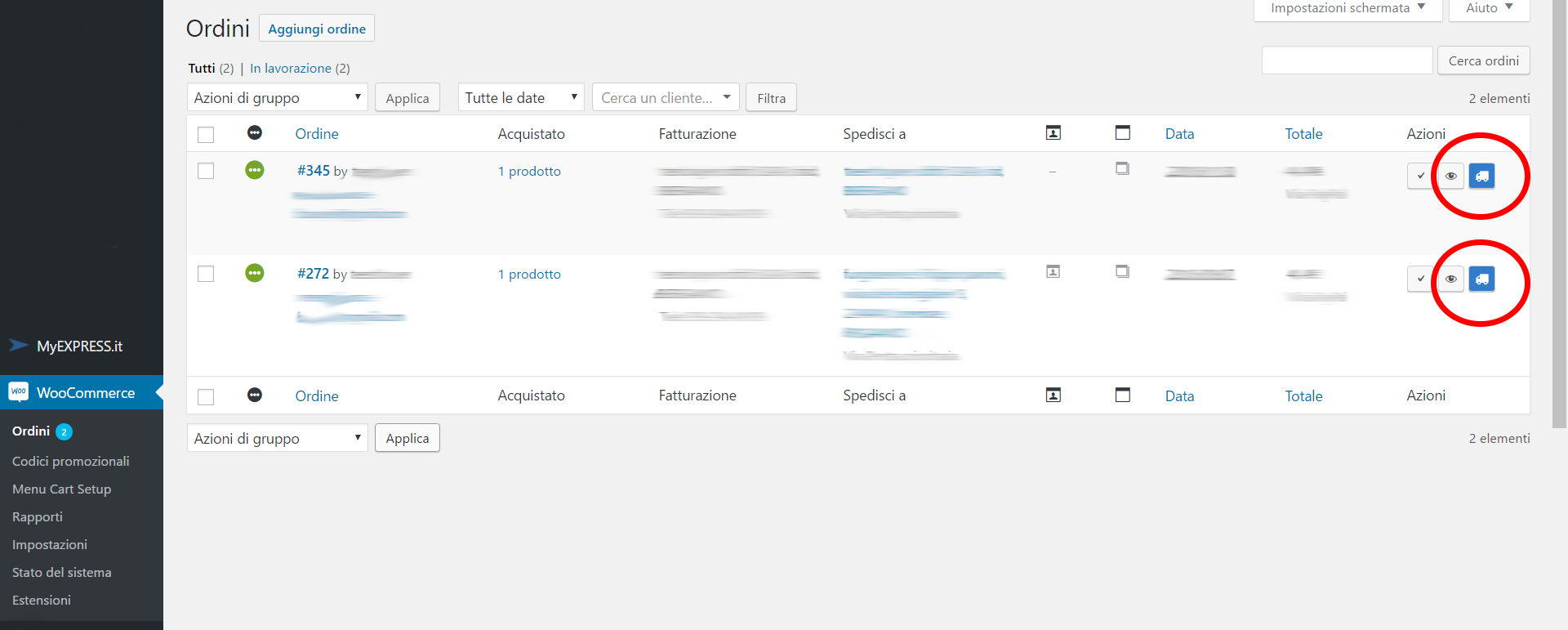Screen dimensions: 1568x630
Task: Click the order notes icon for order #272
Action: point(1123,271)
